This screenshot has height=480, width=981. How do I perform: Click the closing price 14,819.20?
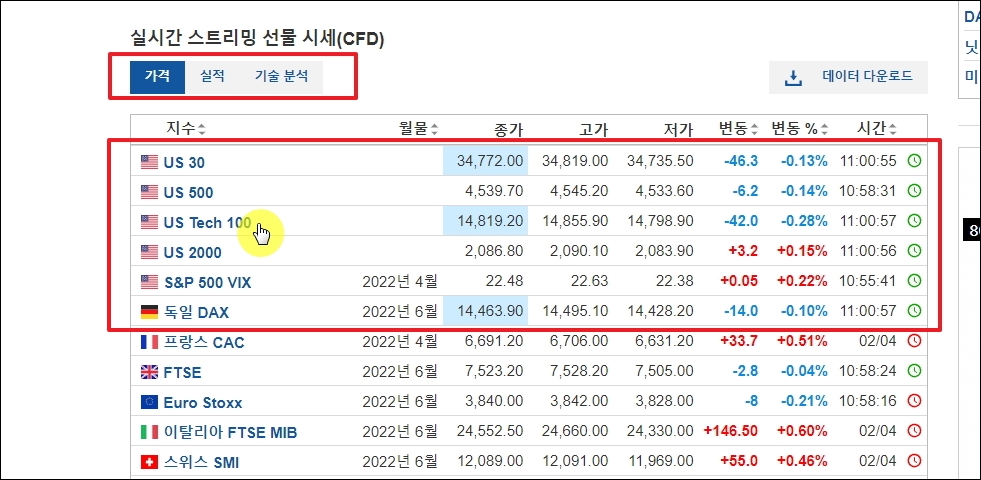pyautogui.click(x=490, y=221)
